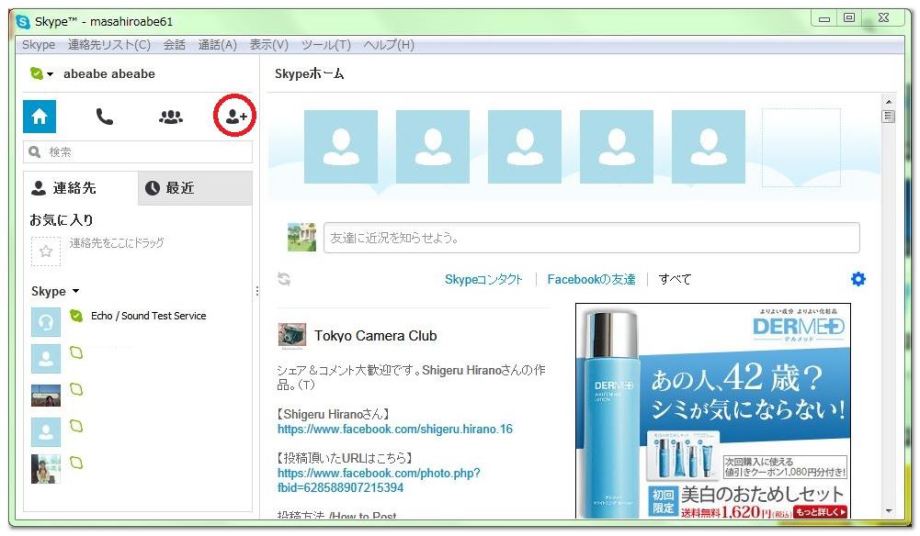Select Echo / Sound Test Service contact
Viewport: 920px width, 536px height.
[x=138, y=321]
